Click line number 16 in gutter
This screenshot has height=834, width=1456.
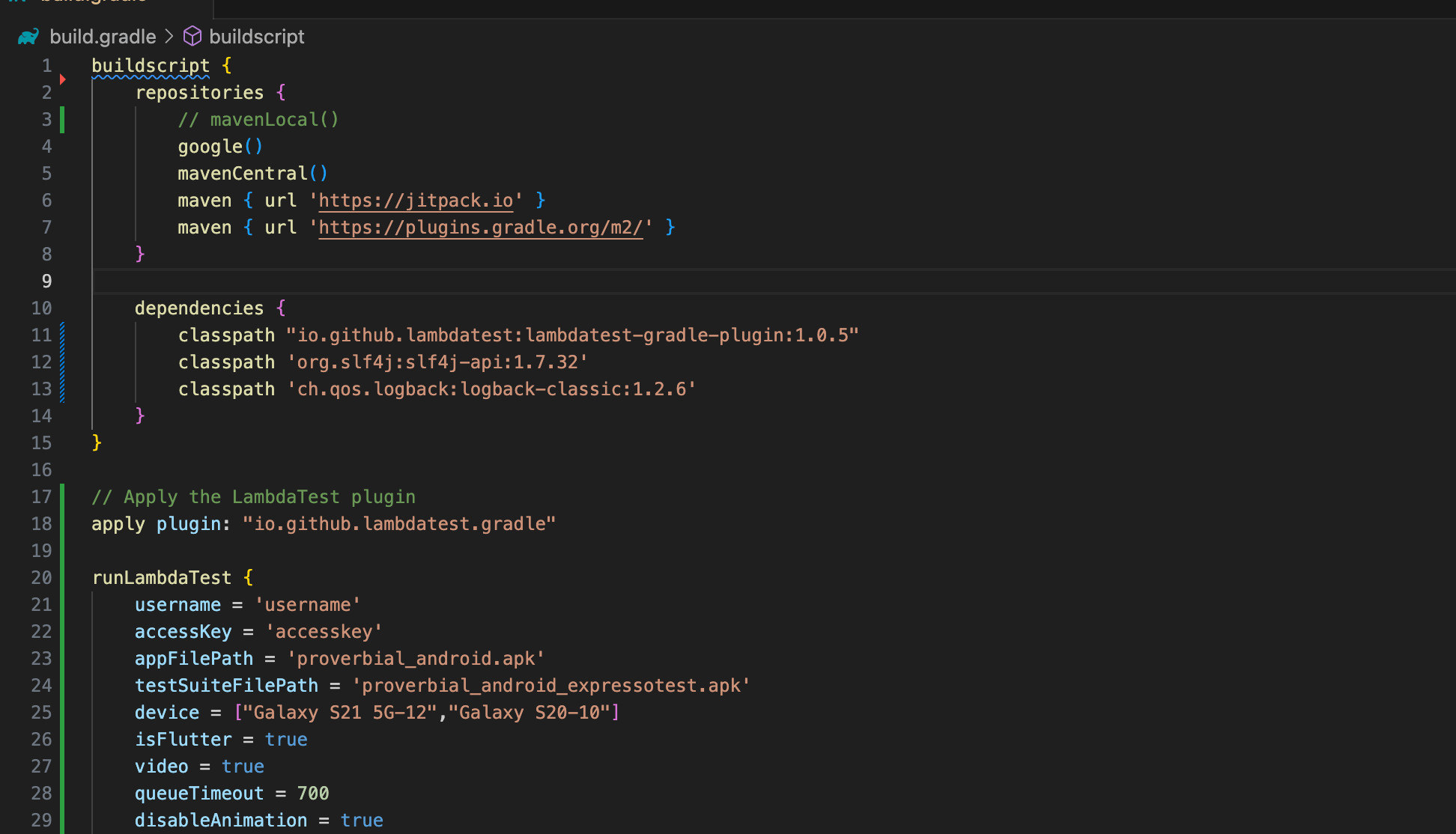(41, 470)
